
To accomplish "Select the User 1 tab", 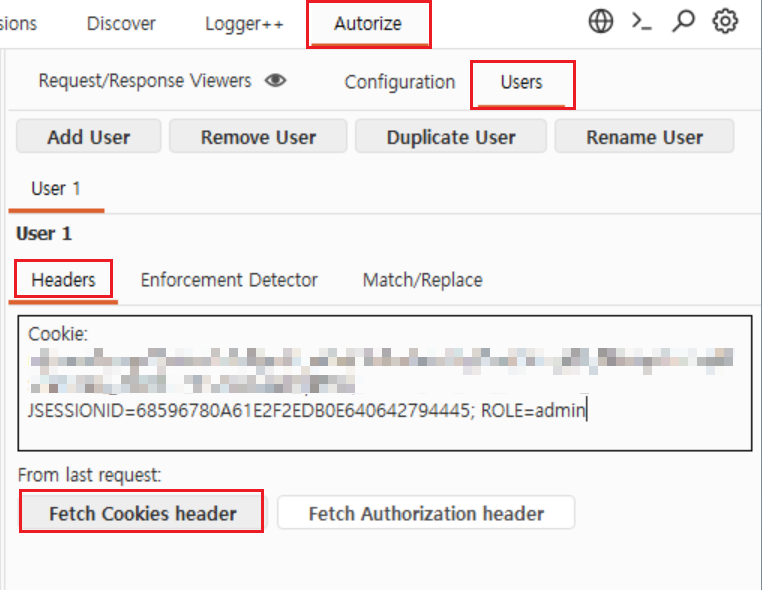I will click(x=56, y=189).
